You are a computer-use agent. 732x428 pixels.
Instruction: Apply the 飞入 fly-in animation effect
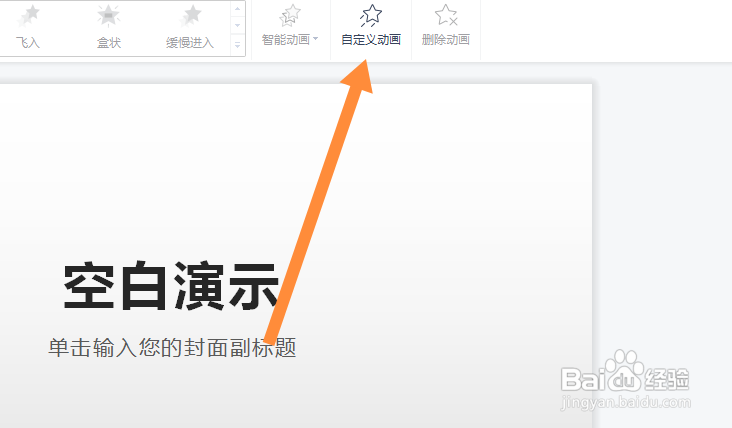coord(28,27)
